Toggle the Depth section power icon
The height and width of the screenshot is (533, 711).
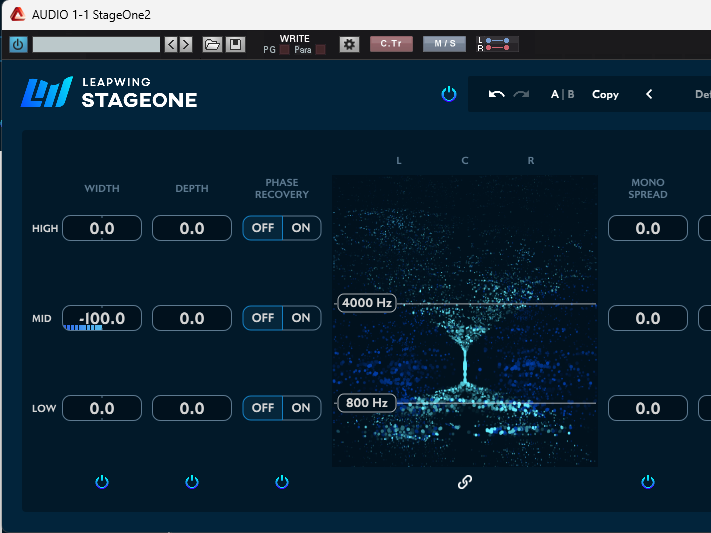coord(192,481)
